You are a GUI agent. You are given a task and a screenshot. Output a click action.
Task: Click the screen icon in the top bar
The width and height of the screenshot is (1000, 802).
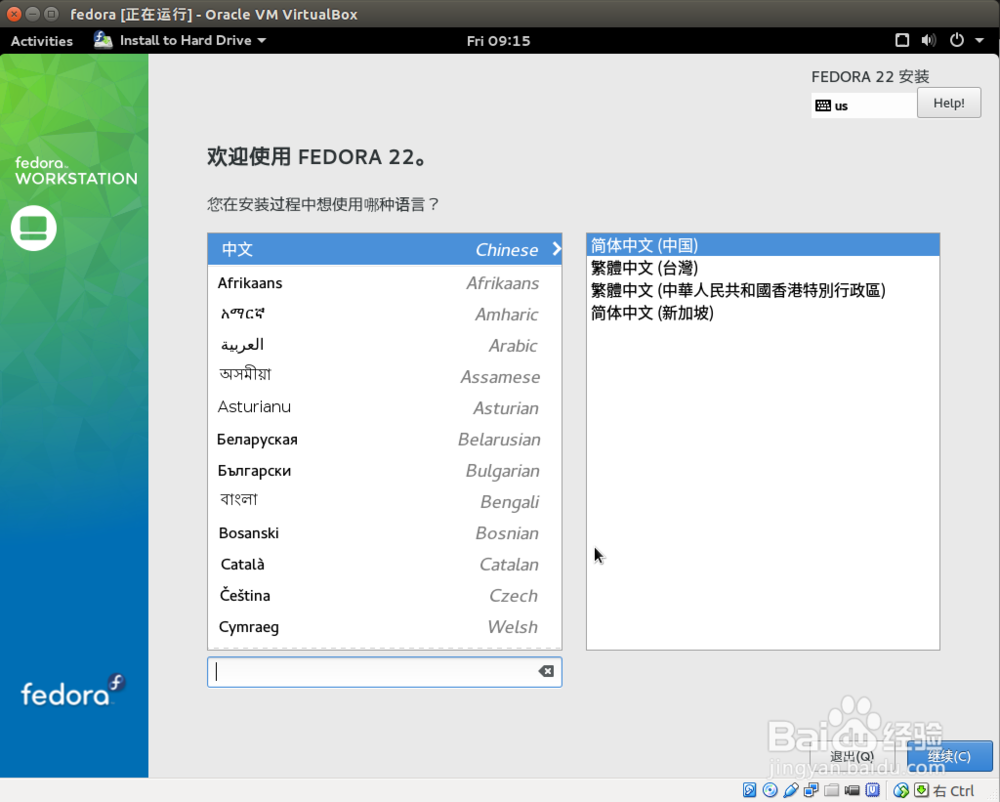(902, 40)
